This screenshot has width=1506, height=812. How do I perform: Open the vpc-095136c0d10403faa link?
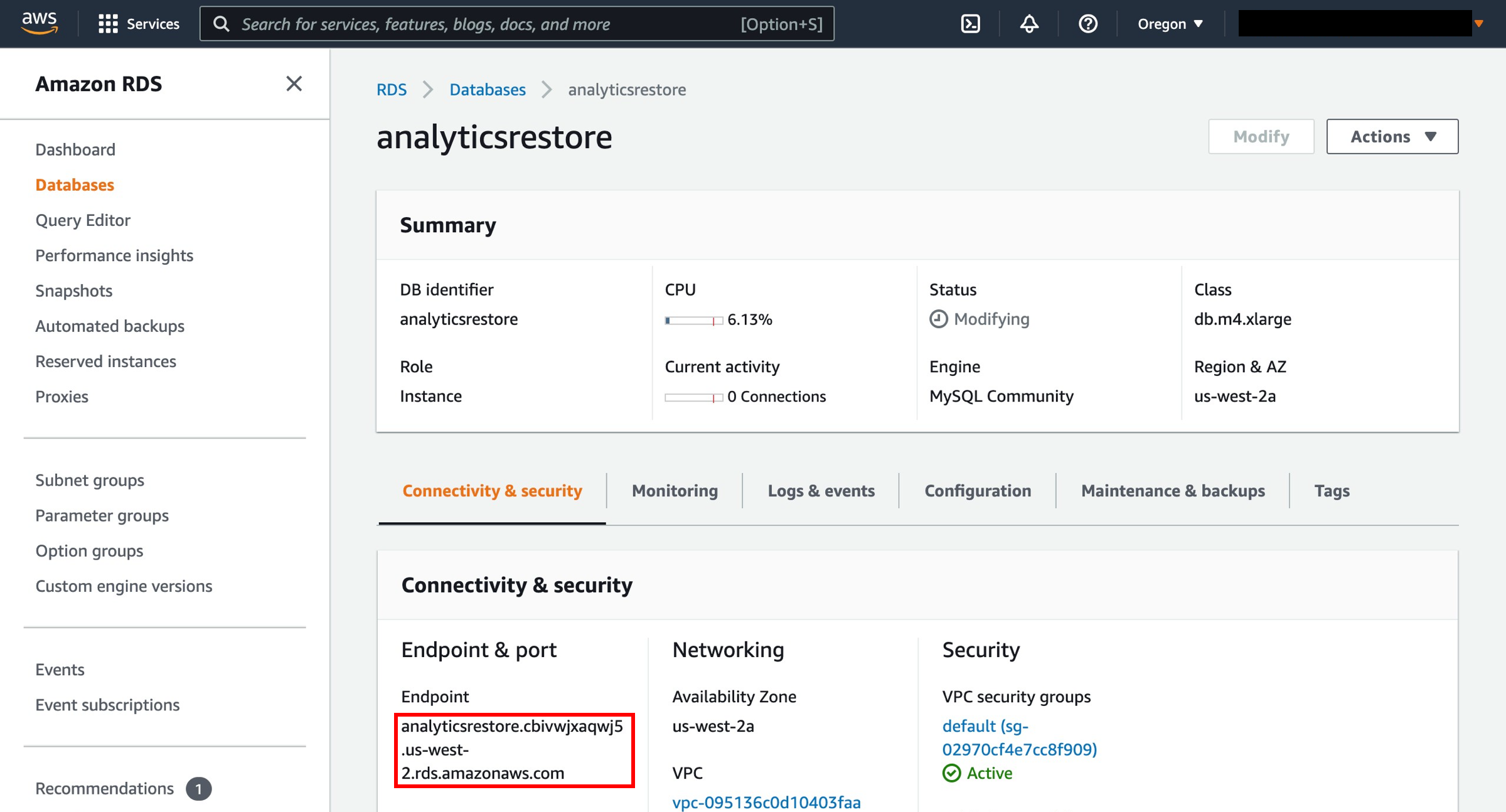coord(766,802)
